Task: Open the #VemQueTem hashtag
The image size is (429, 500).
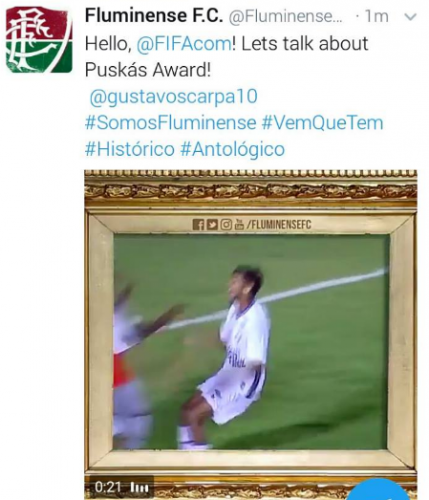Action: pyautogui.click(x=322, y=123)
